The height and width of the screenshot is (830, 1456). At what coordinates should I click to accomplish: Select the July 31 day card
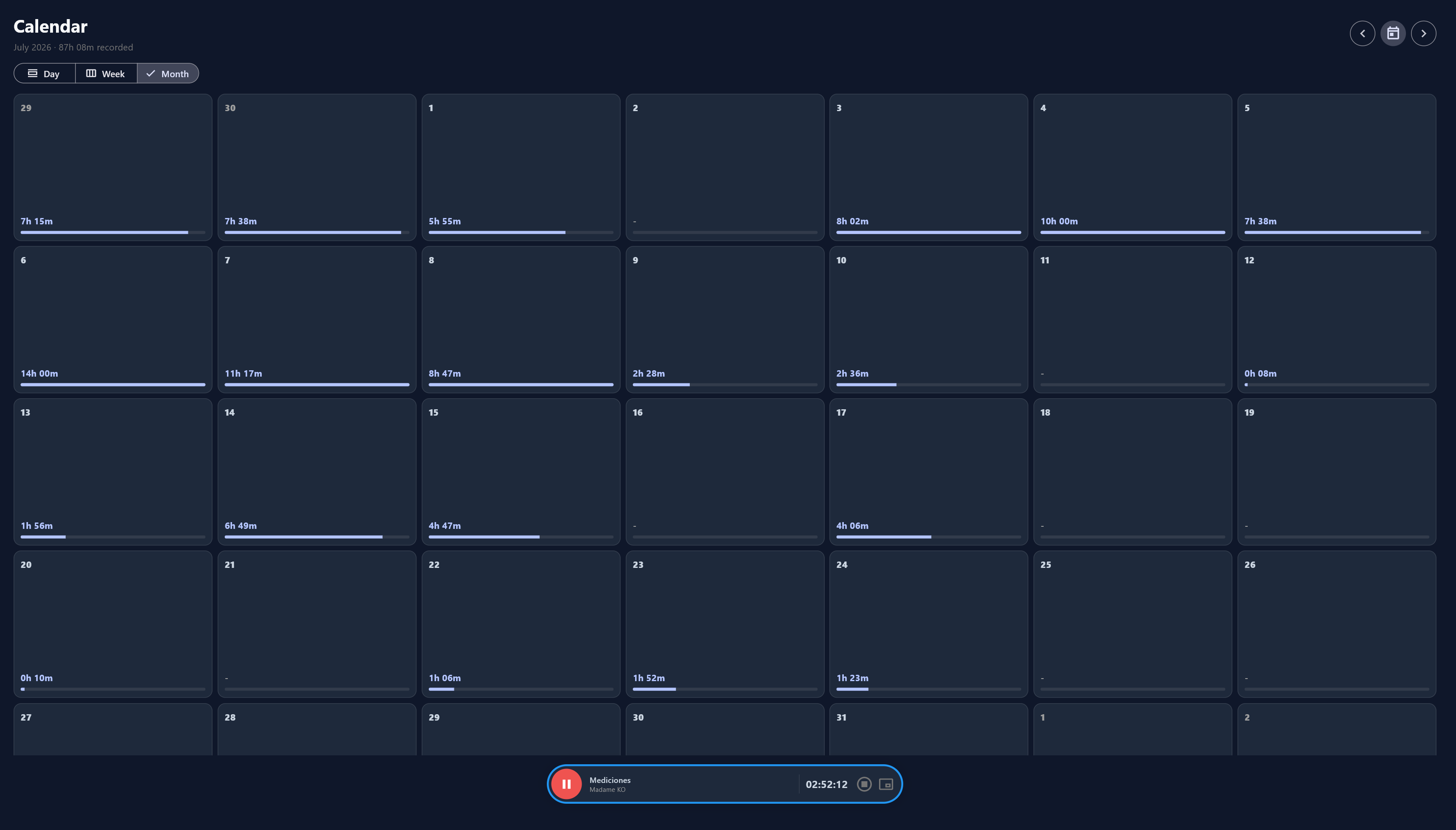point(928,729)
